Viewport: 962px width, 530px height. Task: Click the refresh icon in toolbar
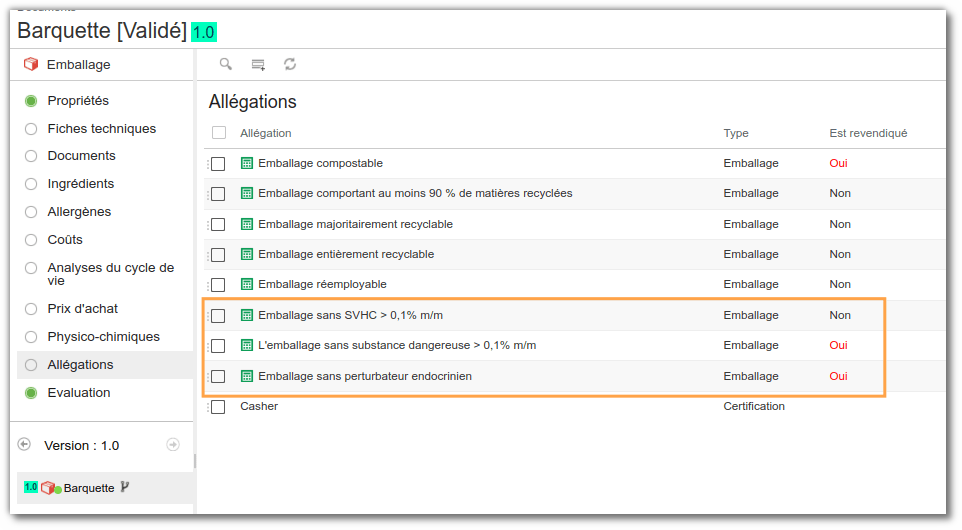[x=290, y=64]
